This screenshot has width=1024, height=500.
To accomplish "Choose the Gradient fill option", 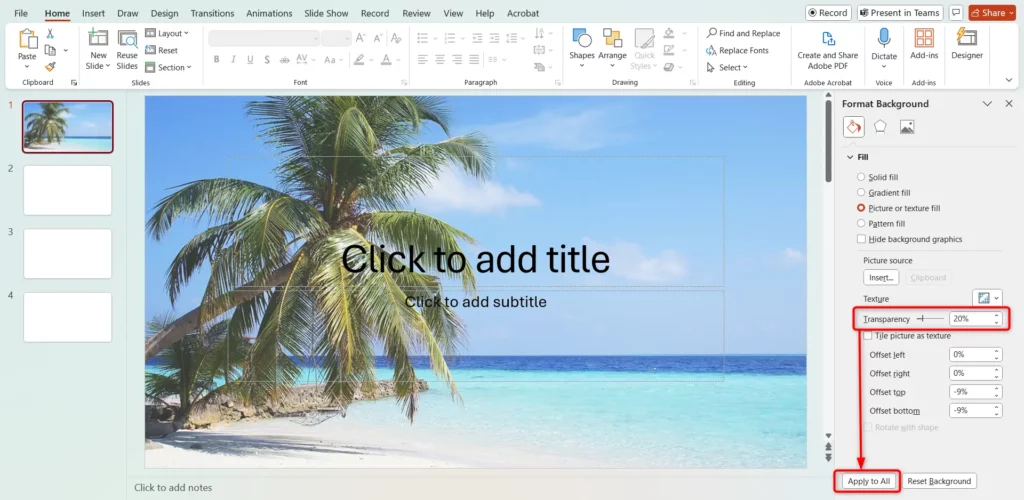I will pos(862,192).
